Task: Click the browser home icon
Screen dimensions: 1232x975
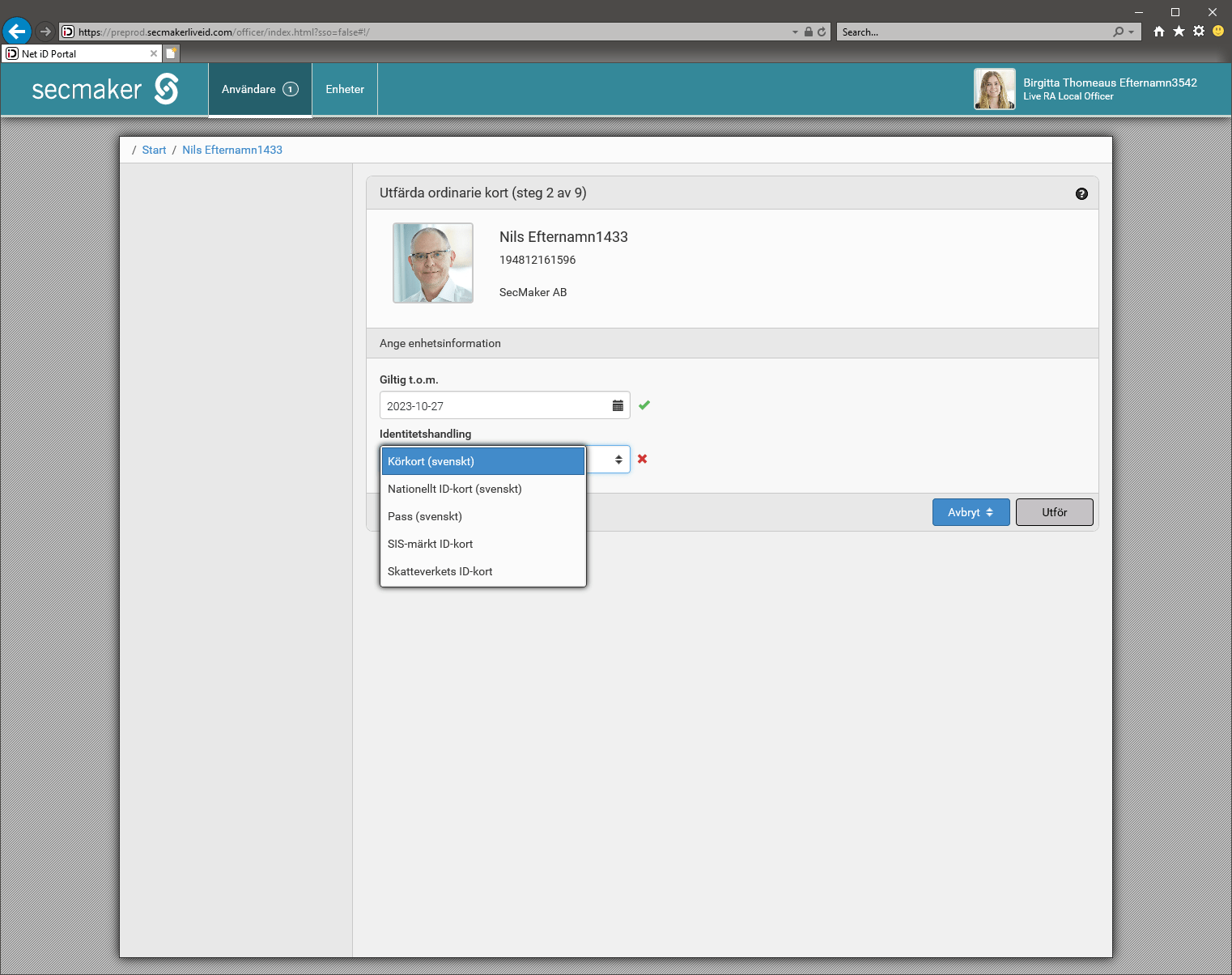Action: [1159, 32]
